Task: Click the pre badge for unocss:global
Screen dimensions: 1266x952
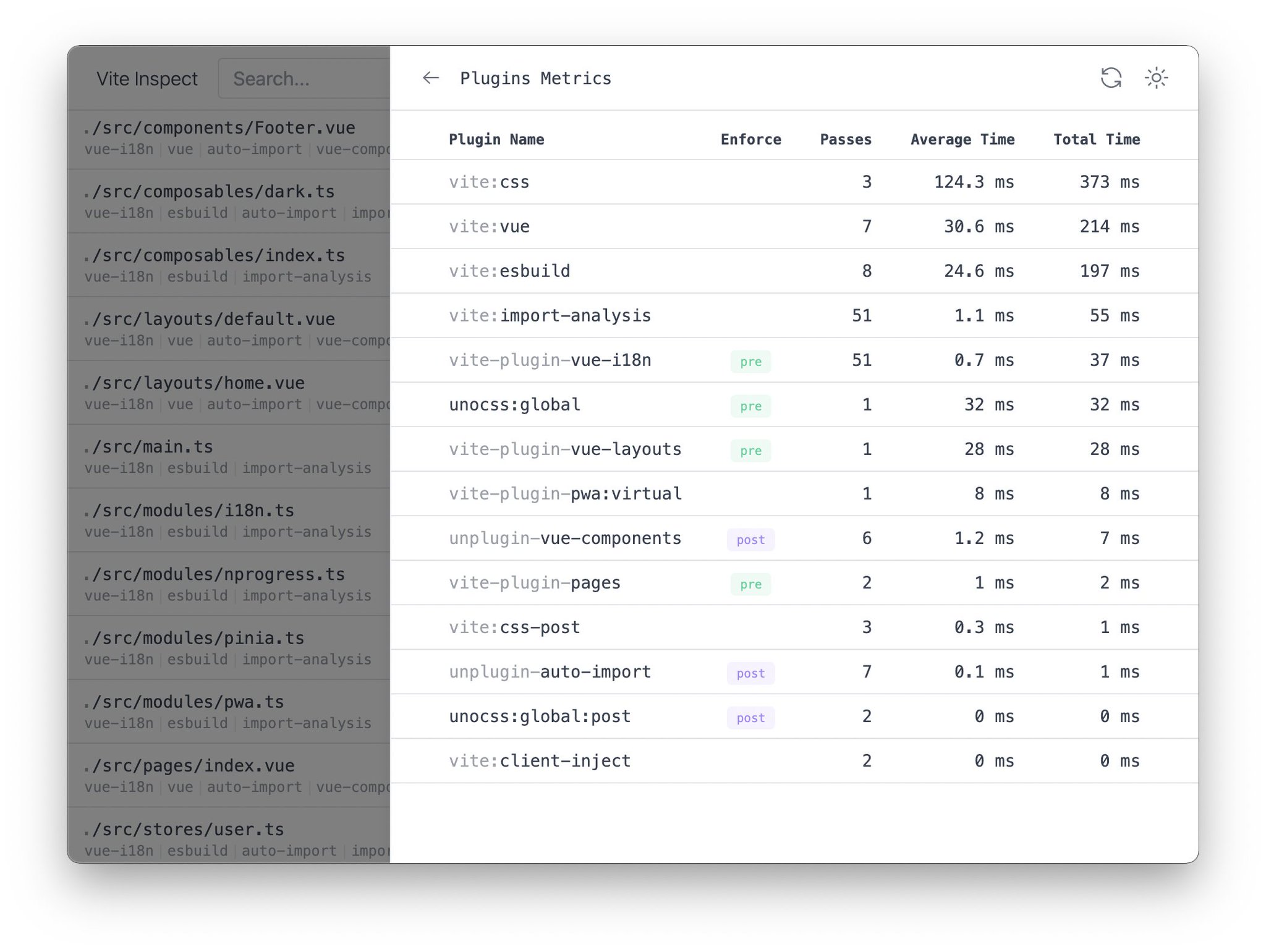Action: [x=750, y=406]
